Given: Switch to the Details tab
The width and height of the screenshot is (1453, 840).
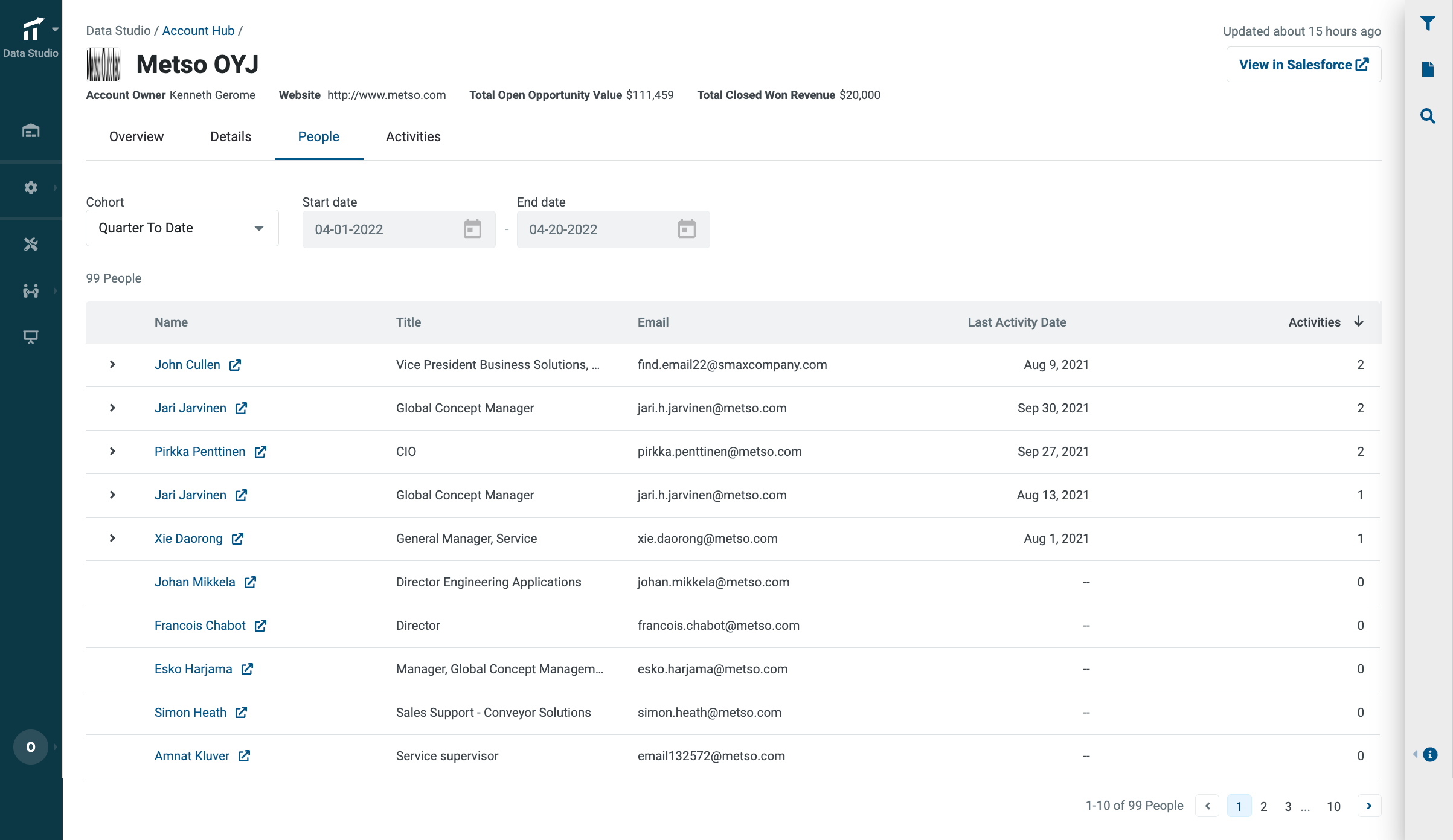Looking at the screenshot, I should click(231, 136).
